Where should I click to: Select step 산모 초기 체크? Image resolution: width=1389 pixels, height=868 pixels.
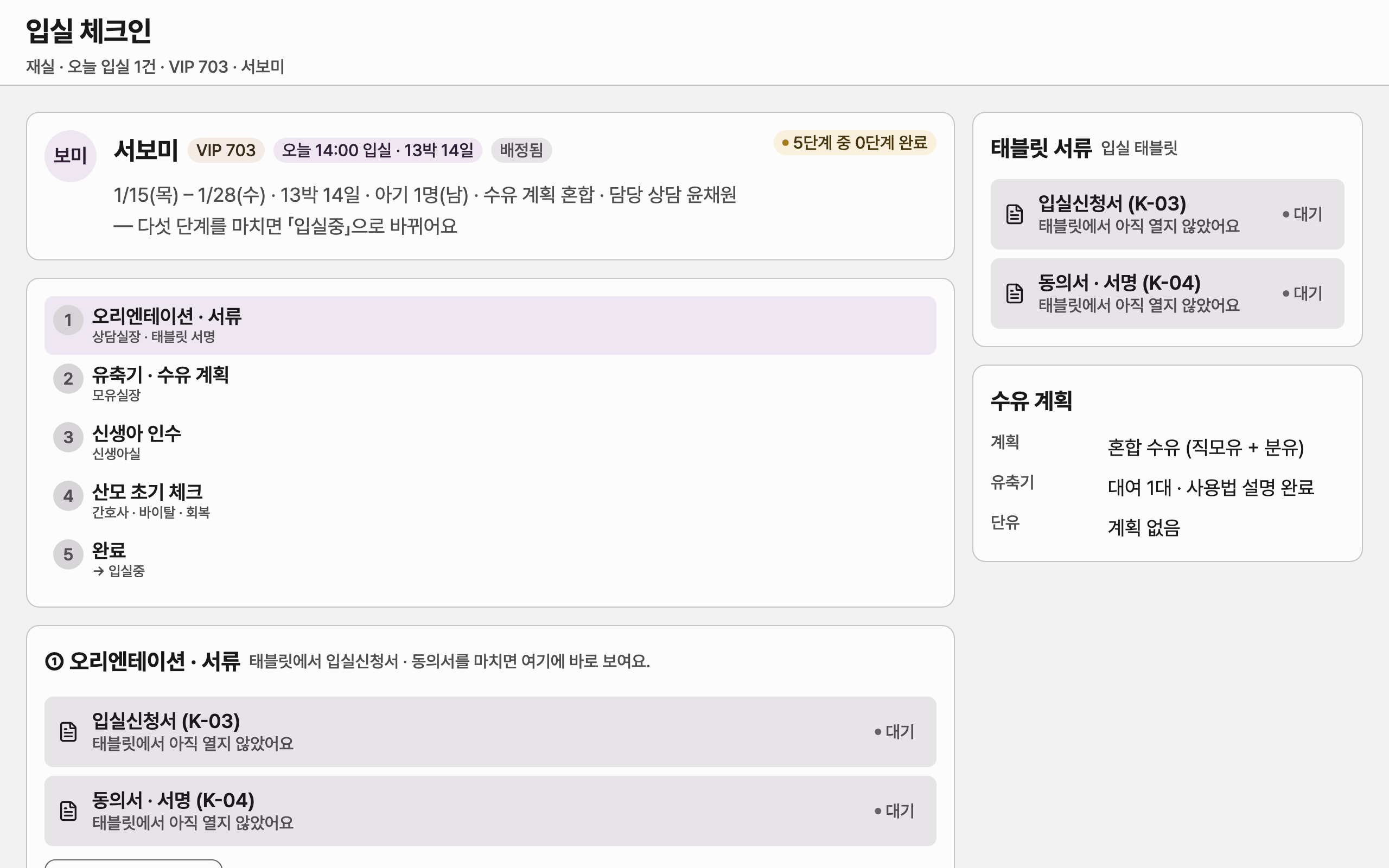point(490,501)
